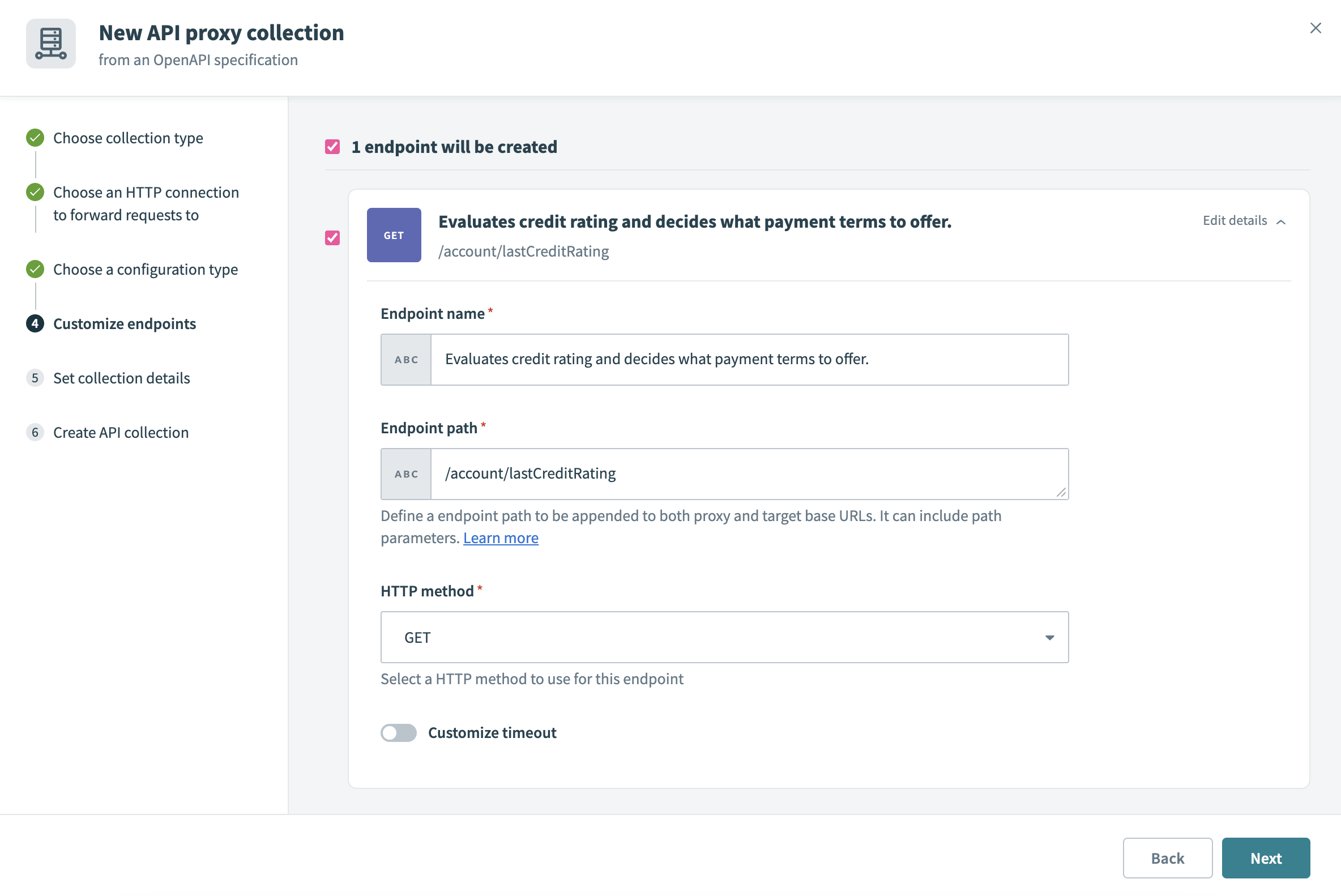Select the 'Set collection details' step
The height and width of the screenshot is (896, 1341).
click(x=121, y=378)
